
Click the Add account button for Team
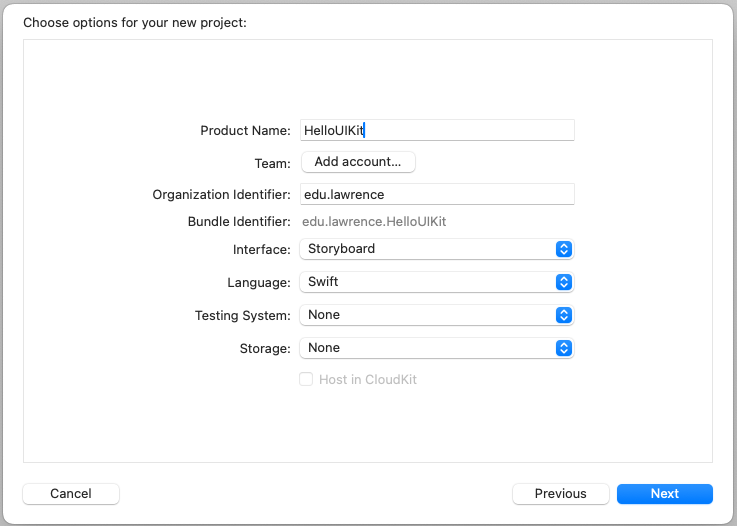click(x=358, y=162)
